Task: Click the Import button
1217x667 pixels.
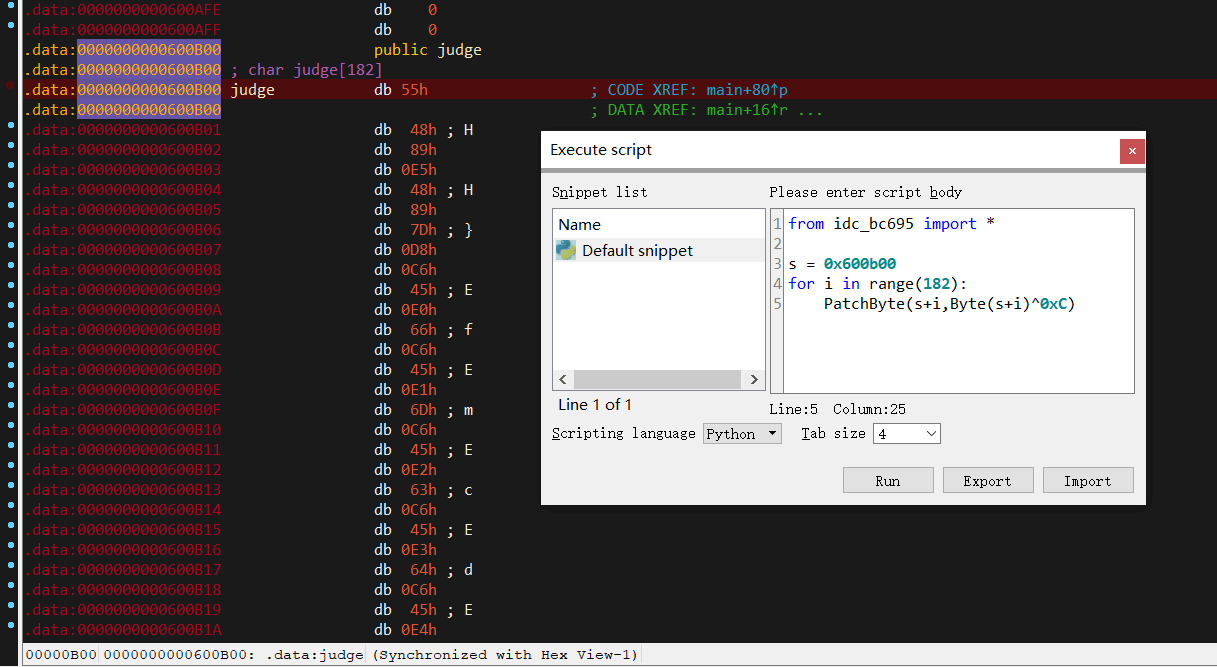Action: tap(1087, 481)
